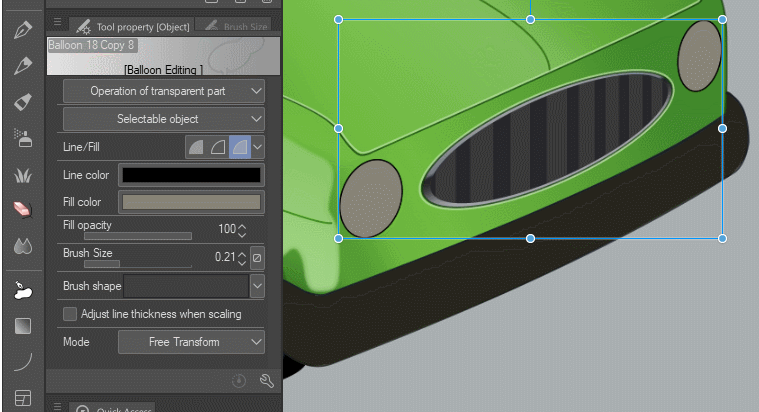The width and height of the screenshot is (759, 412).
Task: Switch to the Brush Size tab
Action: point(236,26)
